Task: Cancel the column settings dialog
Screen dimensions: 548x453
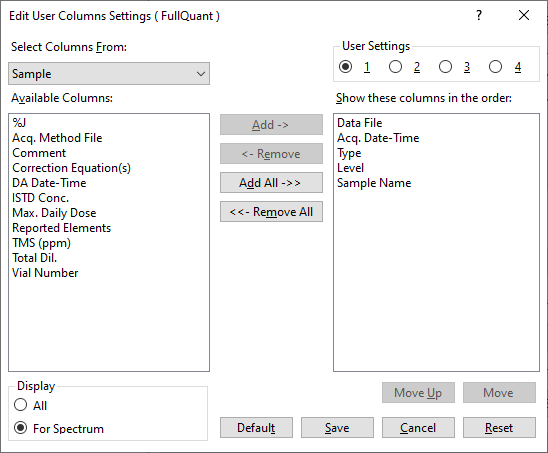Action: [418, 427]
